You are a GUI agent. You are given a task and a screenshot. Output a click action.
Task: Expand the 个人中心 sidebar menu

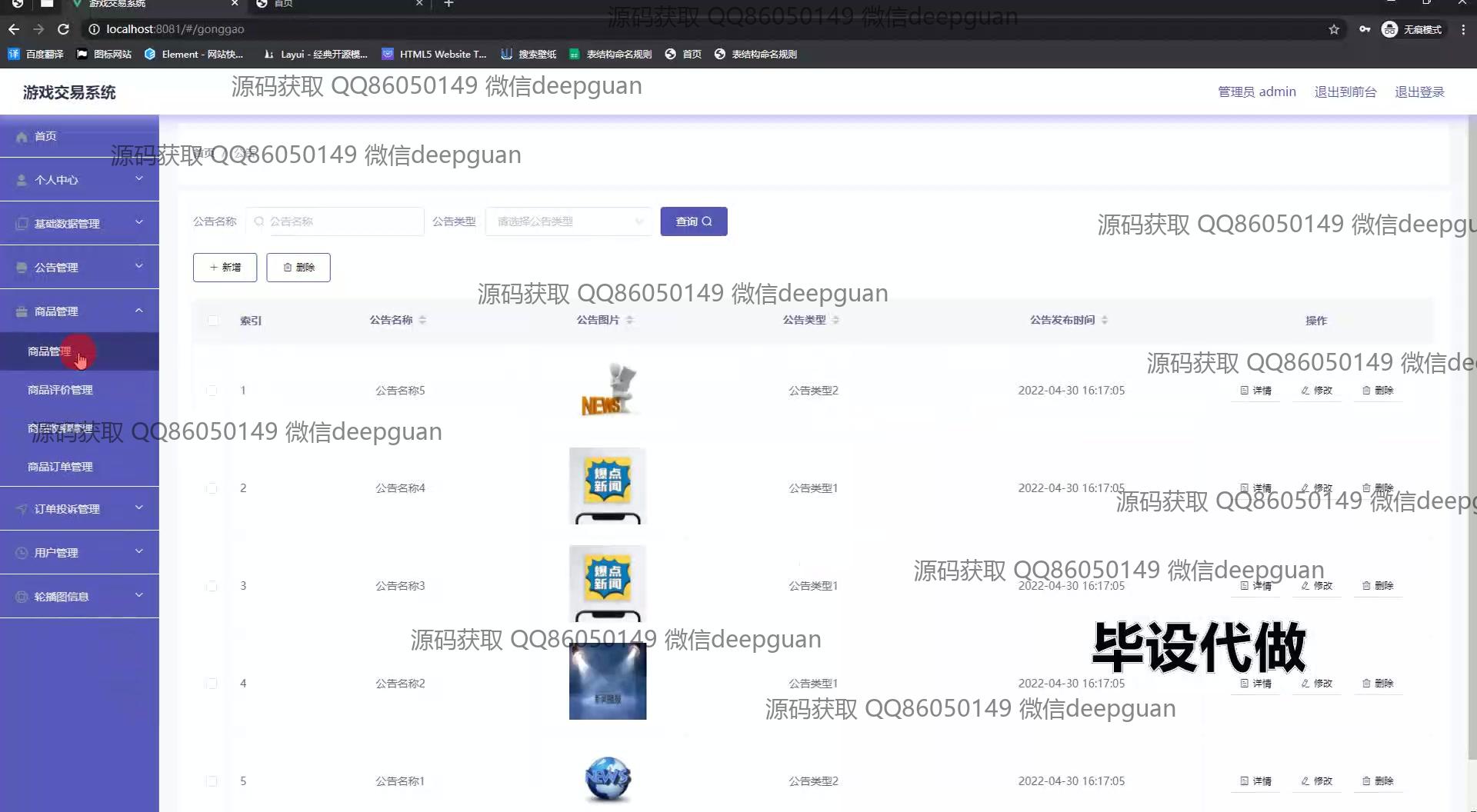click(x=79, y=180)
